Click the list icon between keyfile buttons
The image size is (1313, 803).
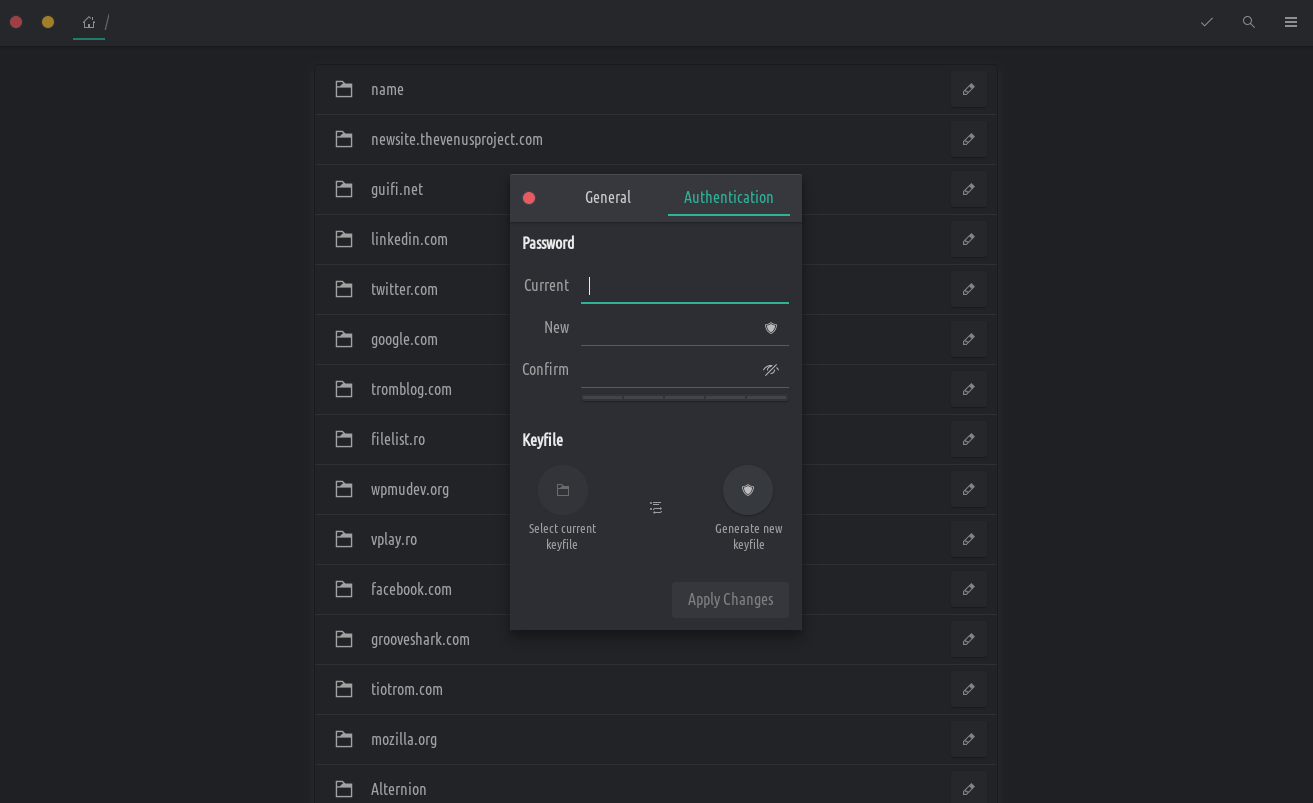[656, 508]
